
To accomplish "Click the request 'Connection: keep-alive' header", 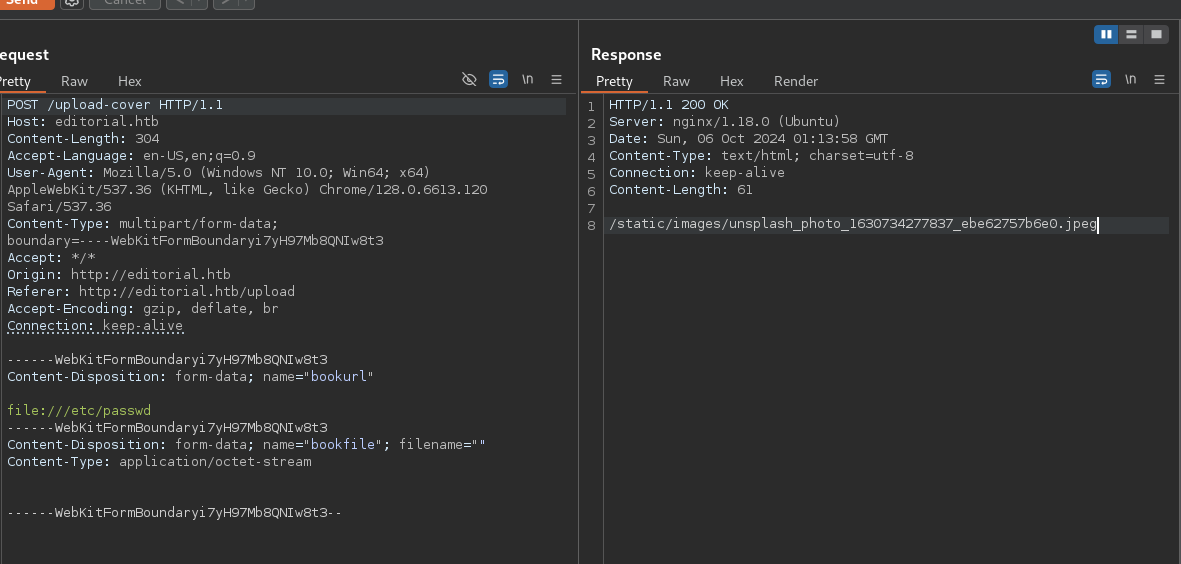I will click(x=95, y=325).
